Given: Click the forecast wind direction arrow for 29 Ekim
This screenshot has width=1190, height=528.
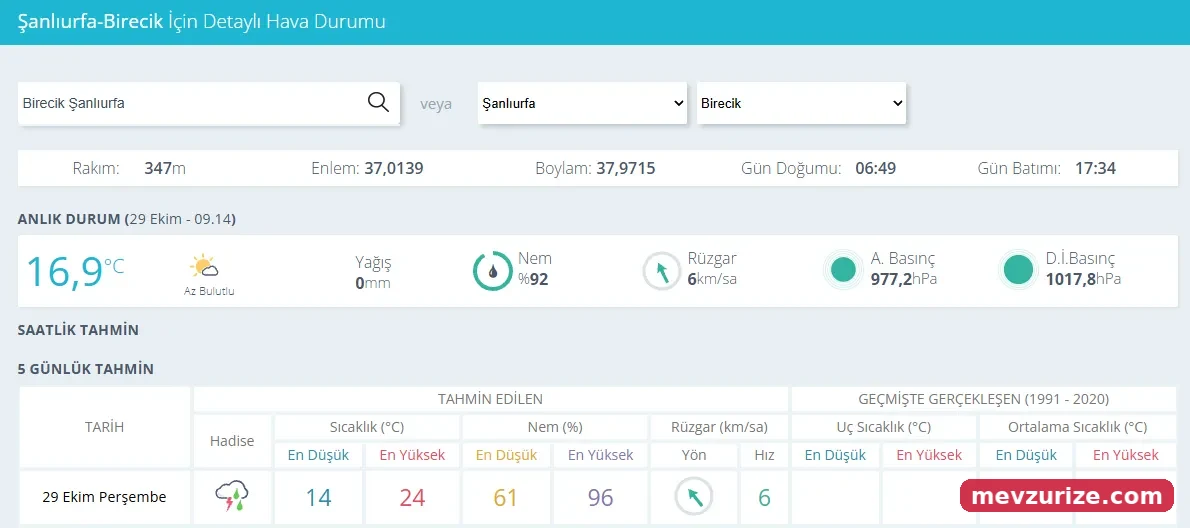Looking at the screenshot, I should click(x=694, y=497).
